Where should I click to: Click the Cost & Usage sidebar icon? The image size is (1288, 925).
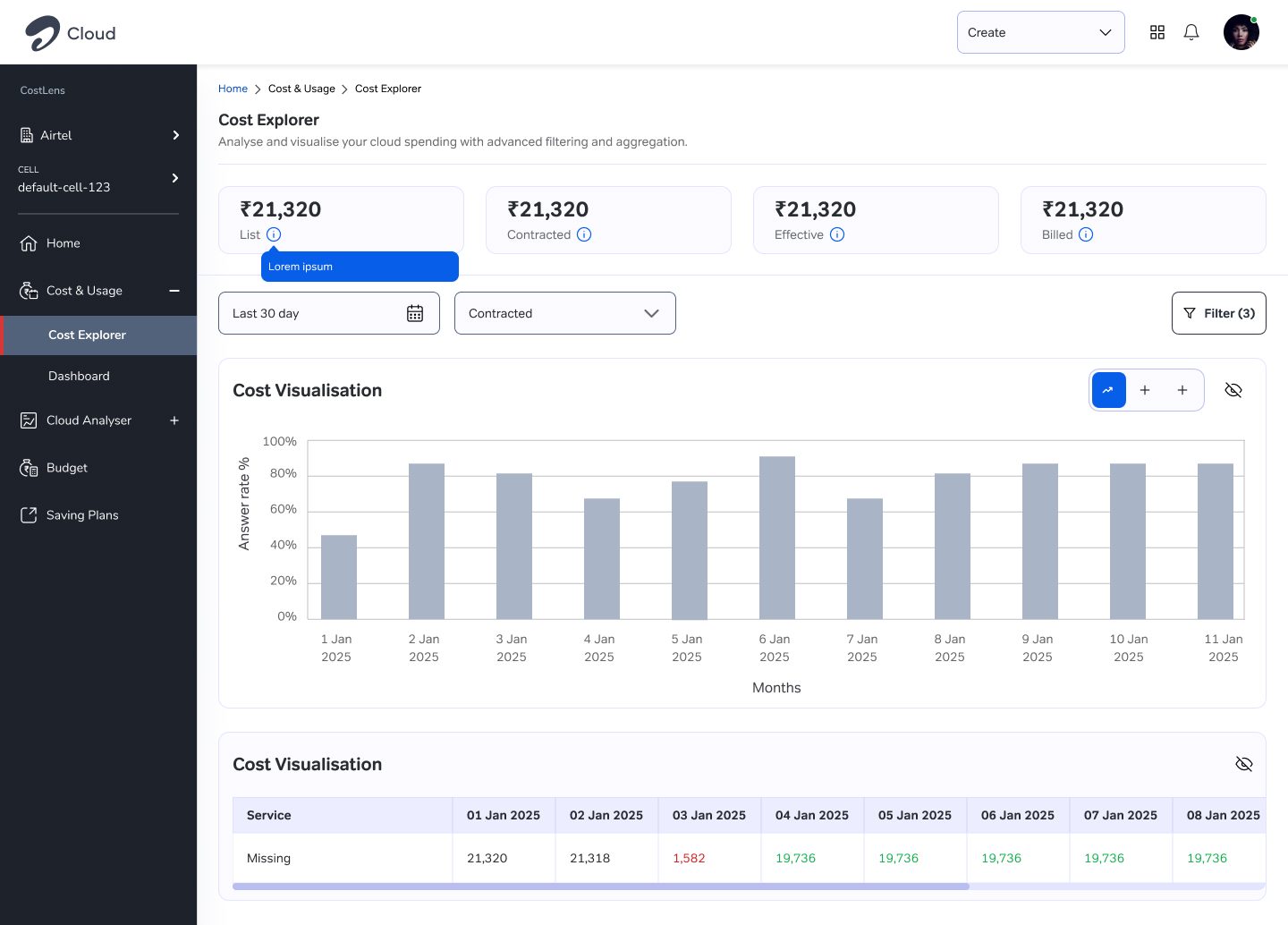[29, 291]
